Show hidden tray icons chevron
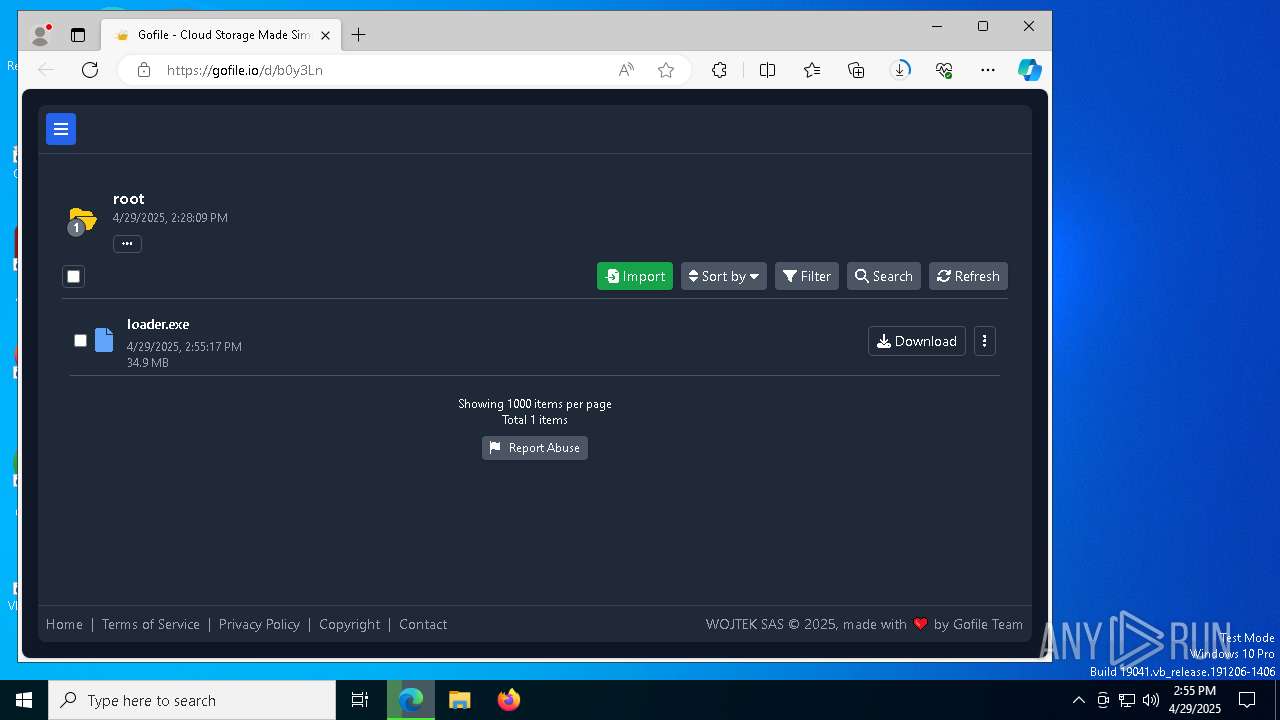1280x720 pixels. click(x=1078, y=700)
